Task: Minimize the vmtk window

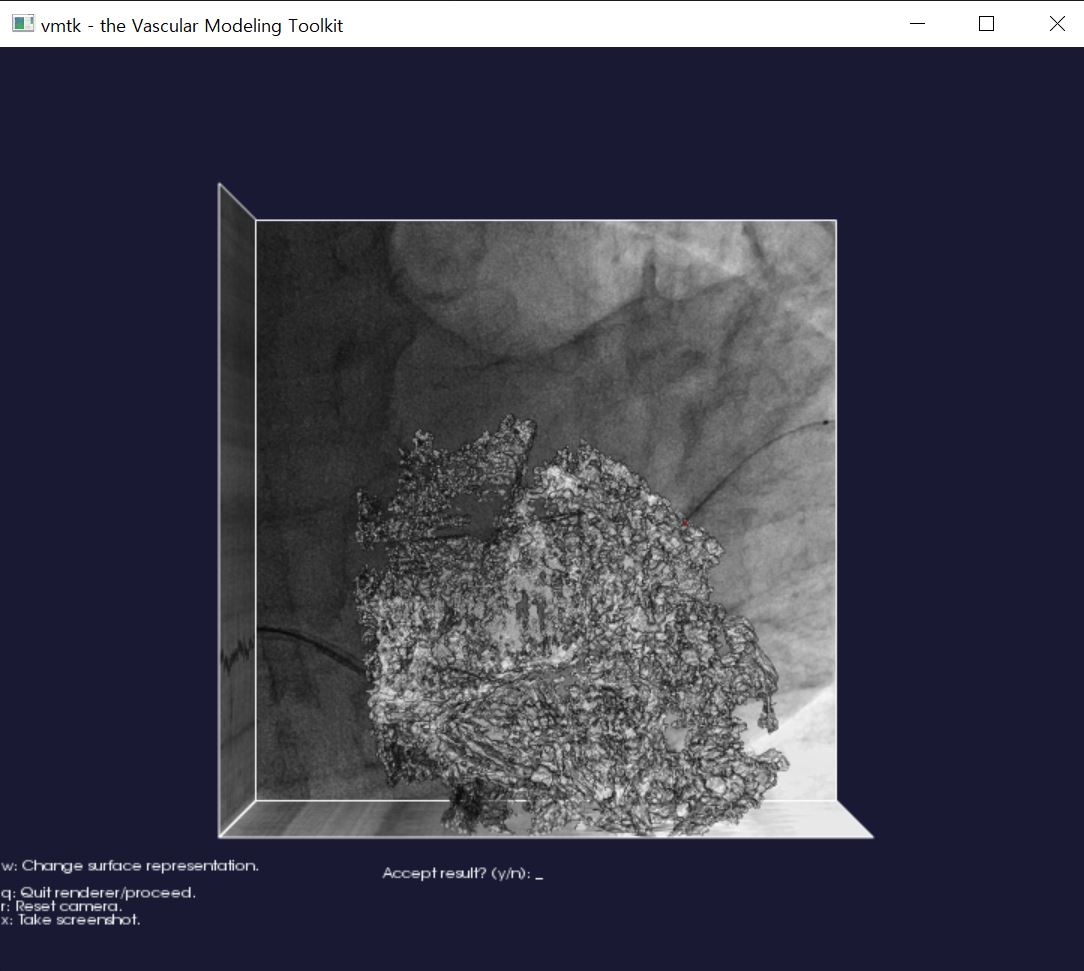Action: pos(917,23)
